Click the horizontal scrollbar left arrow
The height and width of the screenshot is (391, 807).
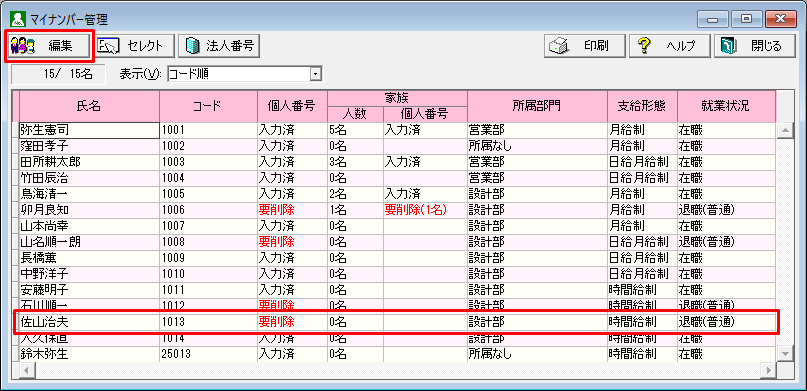[x=26, y=370]
